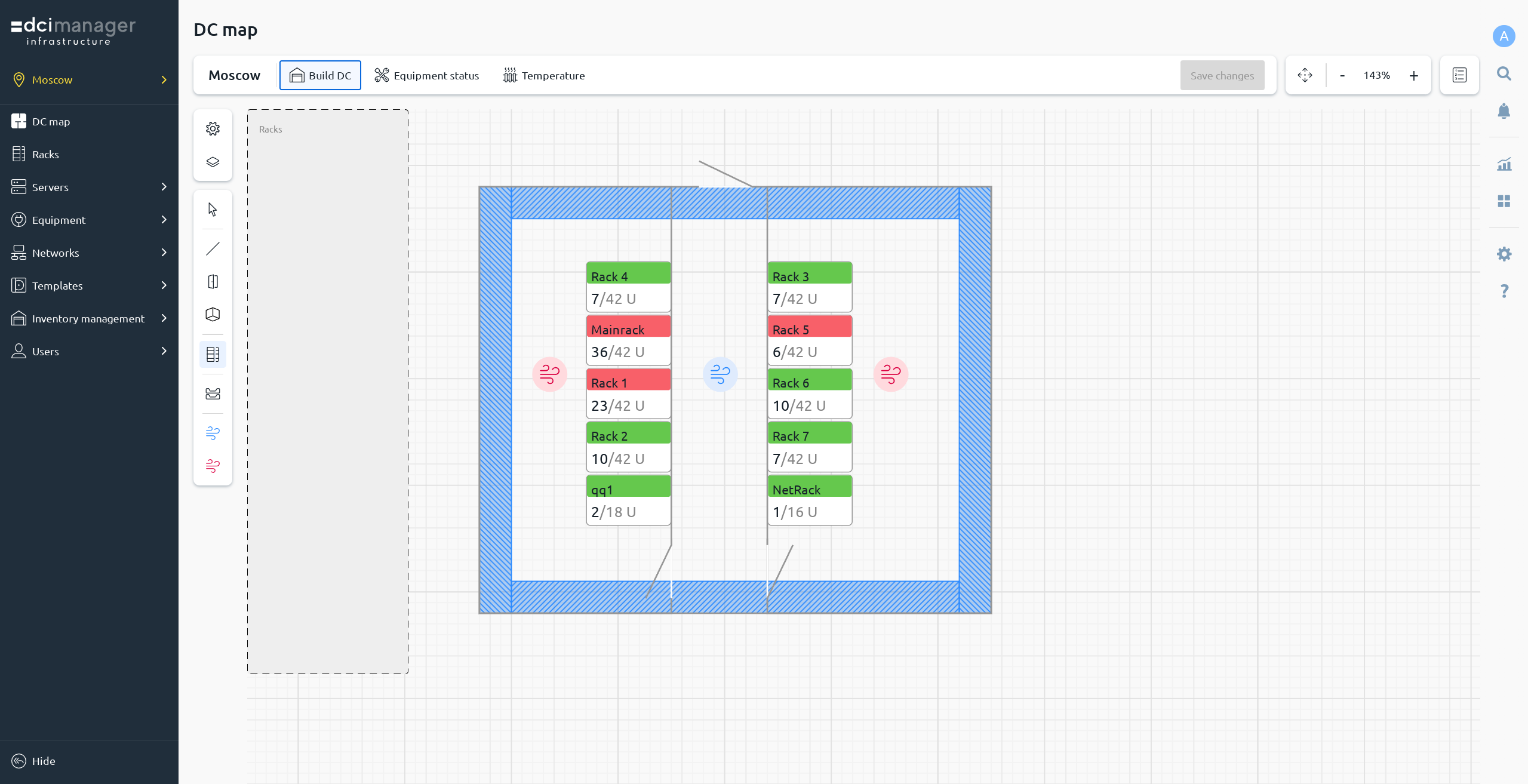1528x784 pixels.
Task: Select the rack placement tool
Action: (x=213, y=354)
